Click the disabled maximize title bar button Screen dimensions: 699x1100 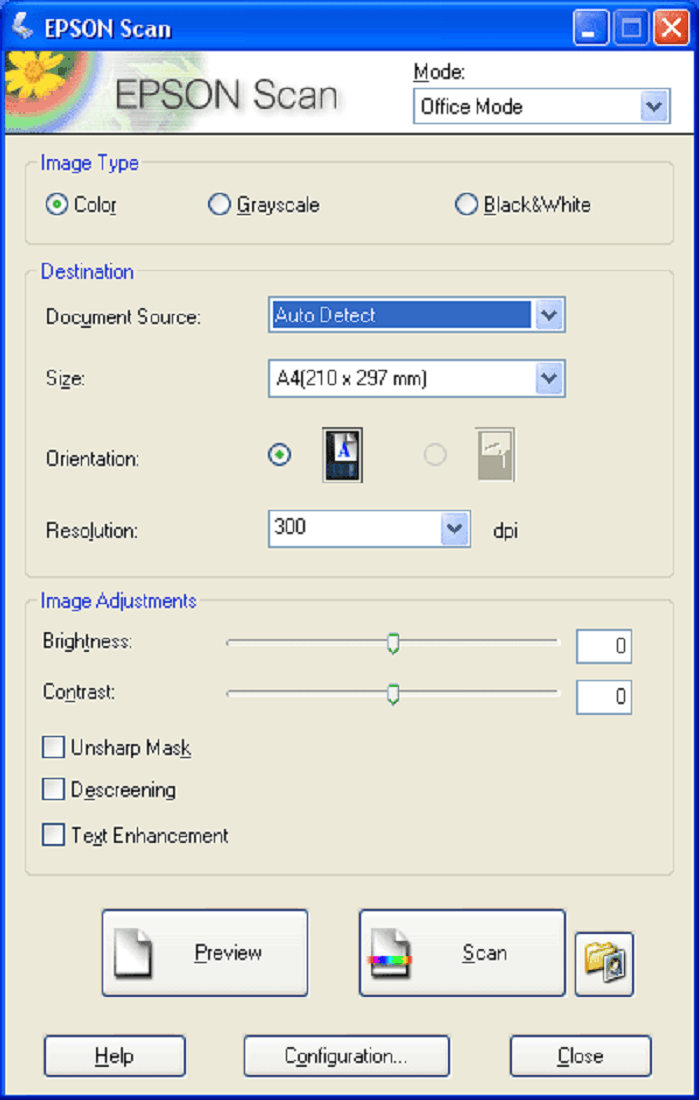631,29
